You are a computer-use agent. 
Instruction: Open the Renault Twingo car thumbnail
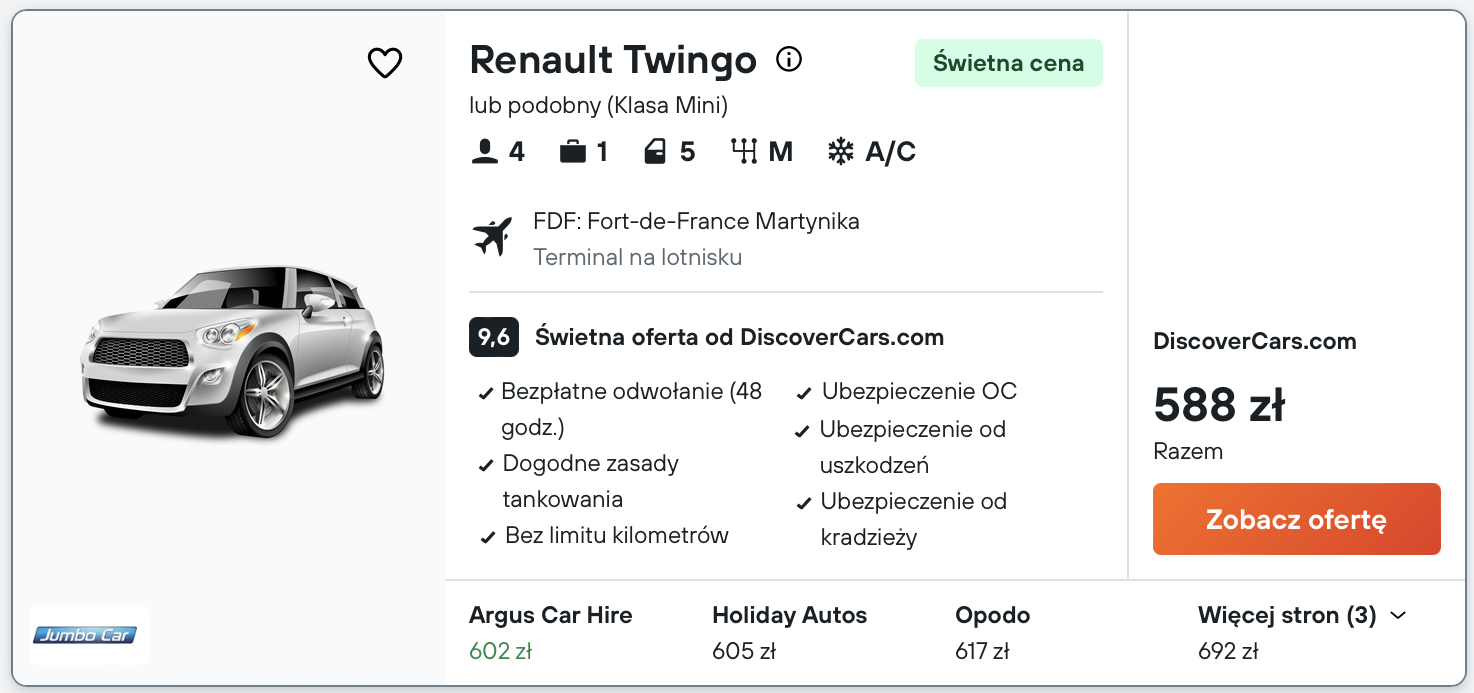tap(232, 350)
